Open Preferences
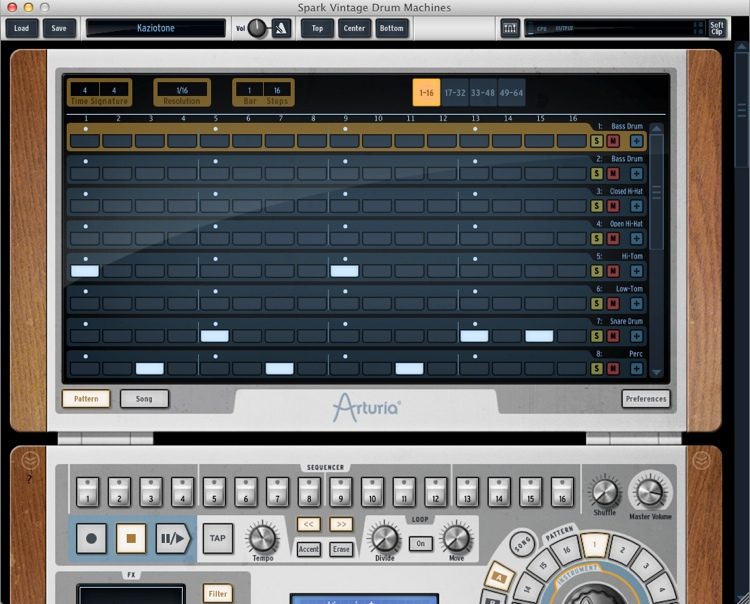This screenshot has width=750, height=604. click(x=646, y=399)
